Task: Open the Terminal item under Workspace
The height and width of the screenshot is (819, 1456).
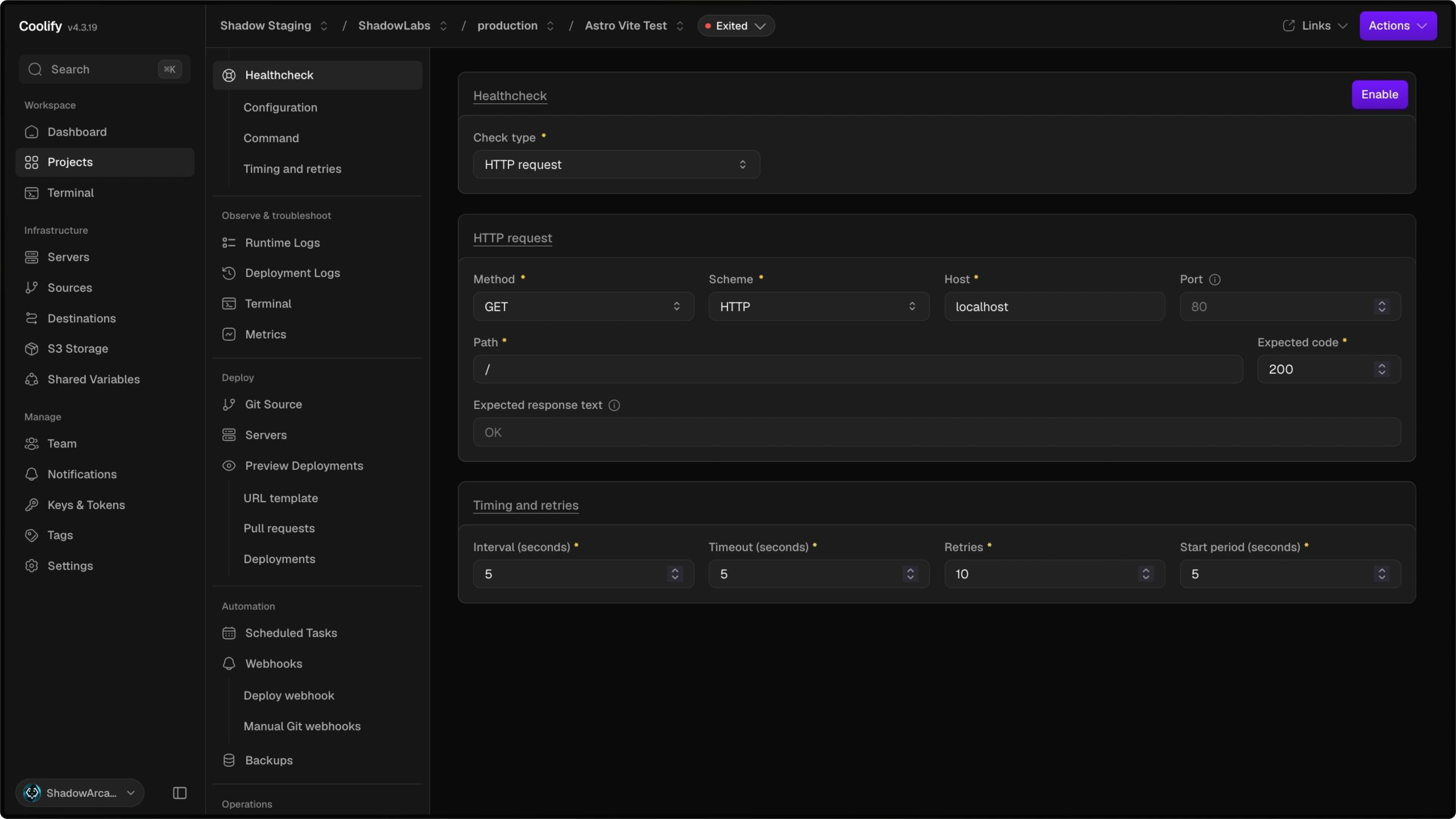Action: pos(105,193)
